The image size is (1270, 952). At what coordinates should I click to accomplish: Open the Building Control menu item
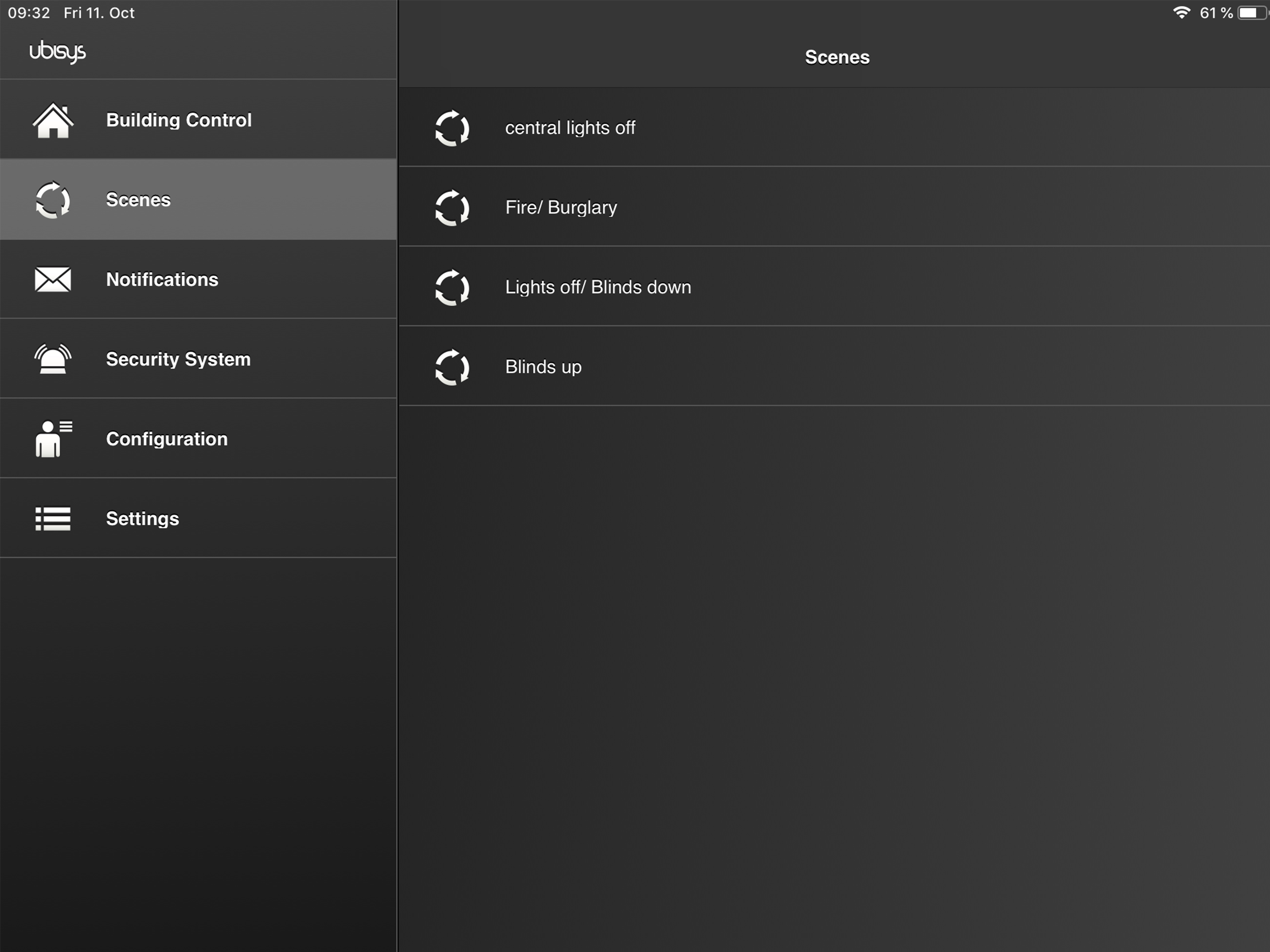198,120
